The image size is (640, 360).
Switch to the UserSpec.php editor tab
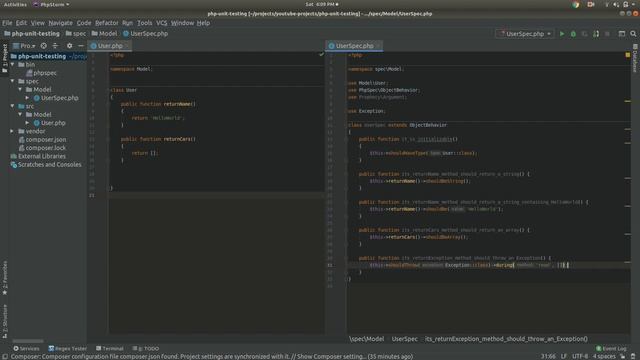coord(354,46)
